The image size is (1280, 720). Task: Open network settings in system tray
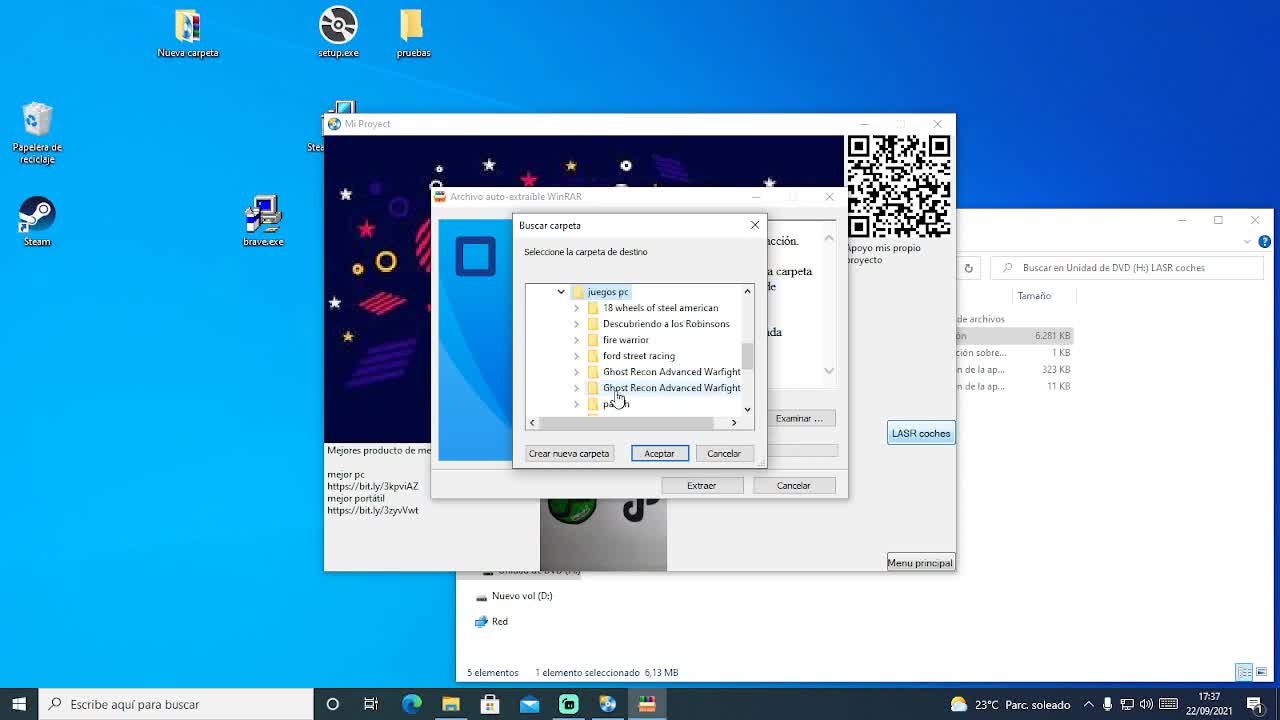click(x=1127, y=704)
